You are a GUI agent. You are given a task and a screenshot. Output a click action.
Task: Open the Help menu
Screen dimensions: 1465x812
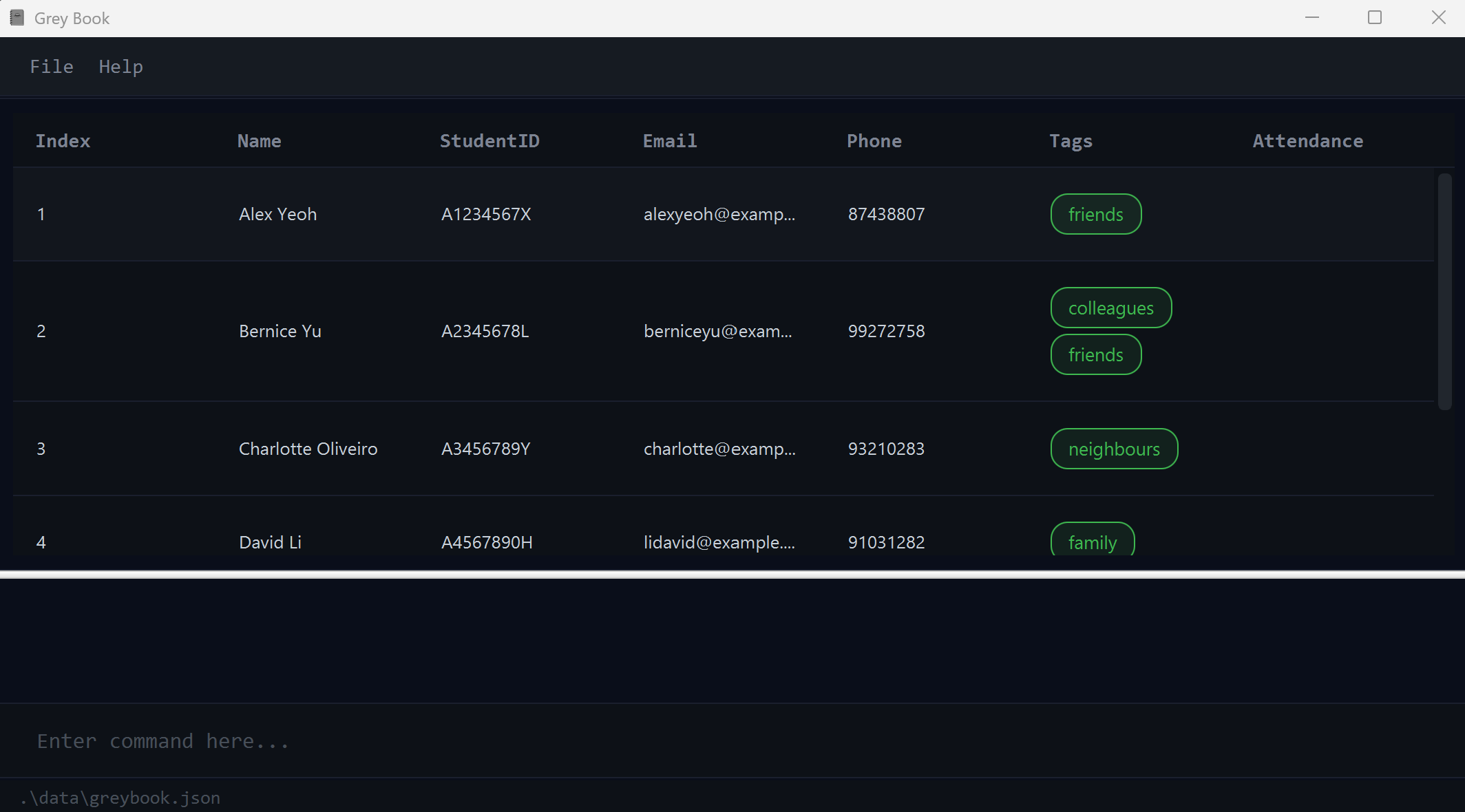tap(120, 67)
